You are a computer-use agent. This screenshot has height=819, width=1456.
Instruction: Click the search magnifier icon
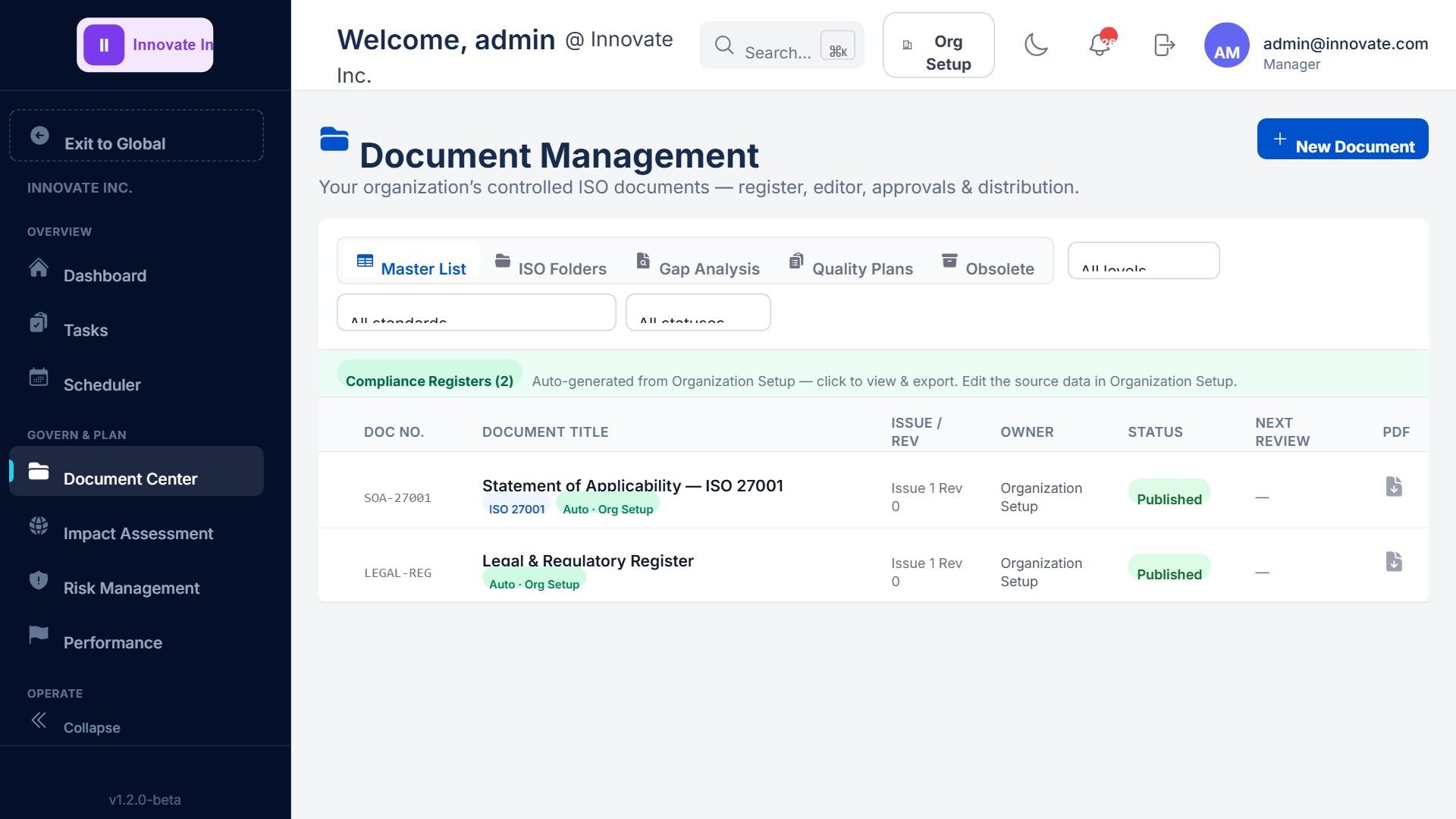pyautogui.click(x=724, y=45)
